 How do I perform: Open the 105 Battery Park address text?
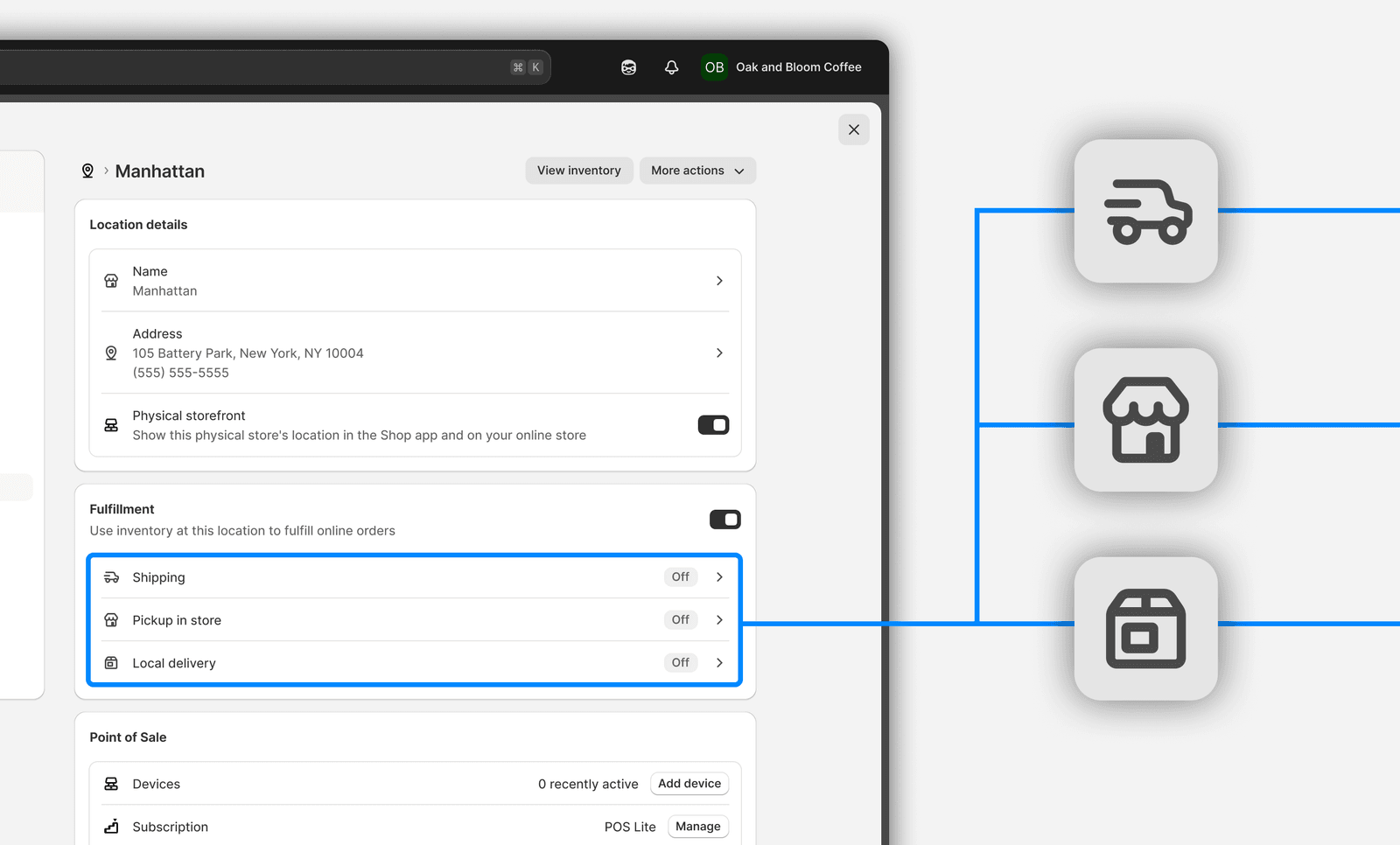tap(248, 353)
